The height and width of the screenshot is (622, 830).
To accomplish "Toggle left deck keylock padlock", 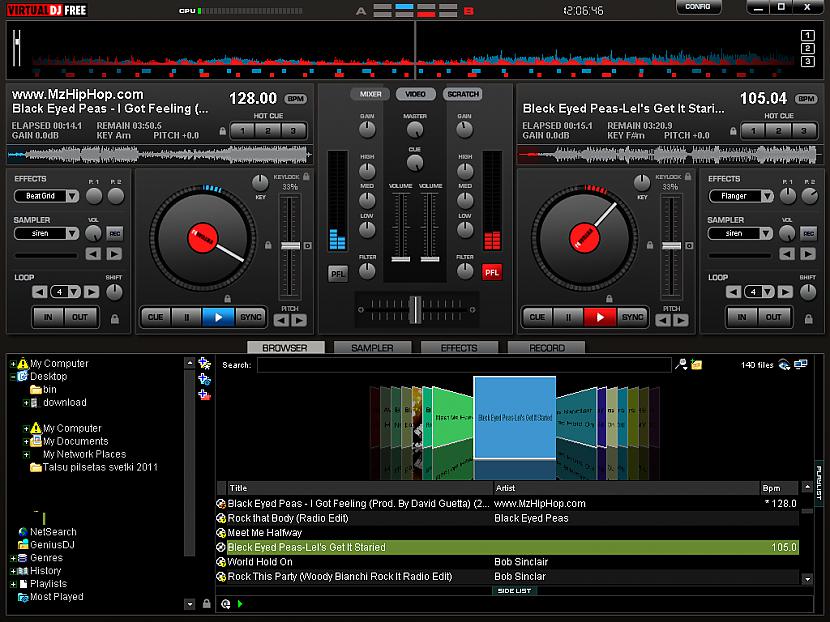I will pos(306,176).
